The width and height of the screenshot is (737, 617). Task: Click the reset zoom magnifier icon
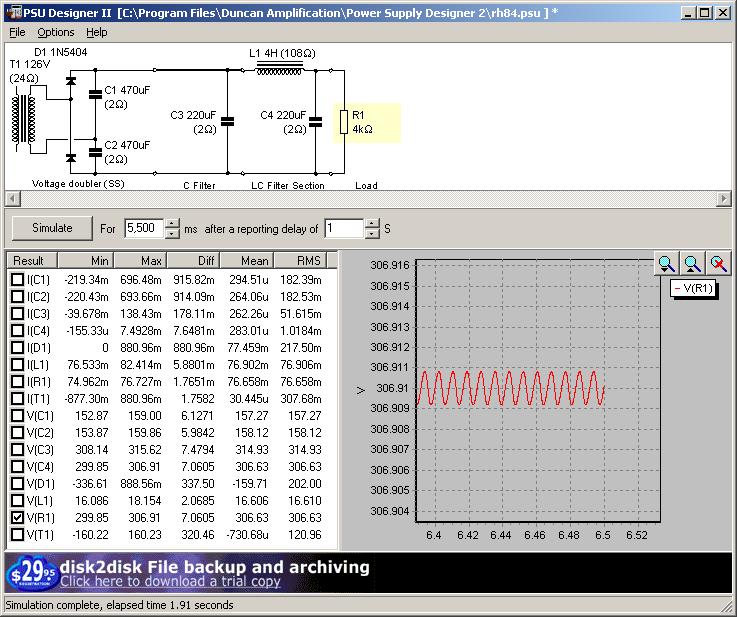[718, 264]
